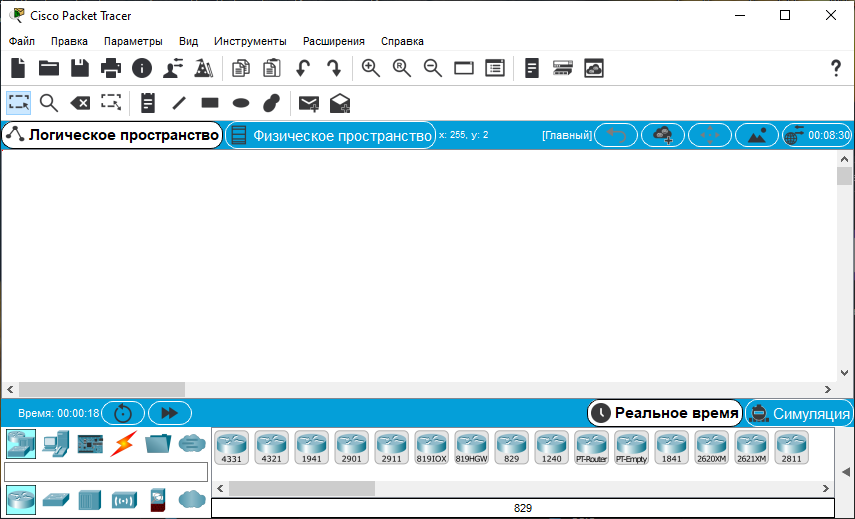
Task: Add a complex PDU open envelope
Action: pos(340,102)
